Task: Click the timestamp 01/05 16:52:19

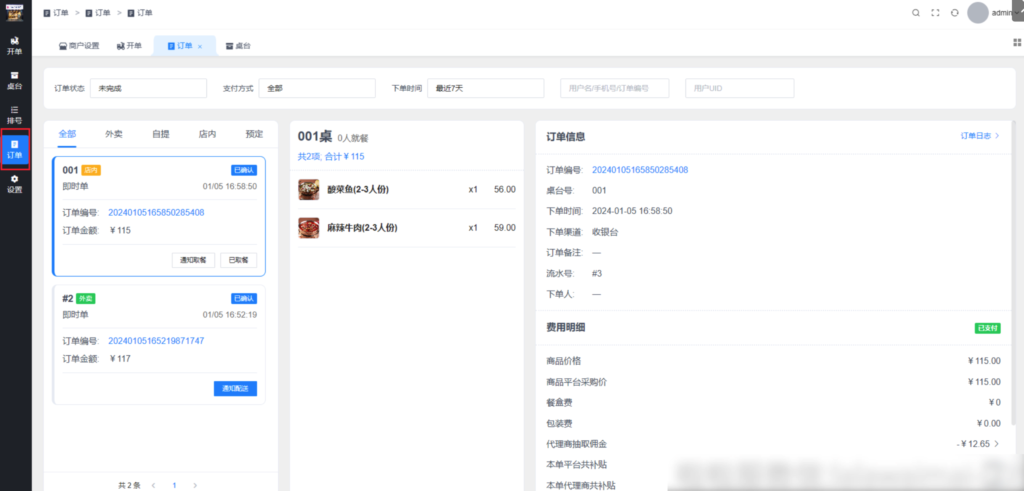Action: (x=230, y=315)
